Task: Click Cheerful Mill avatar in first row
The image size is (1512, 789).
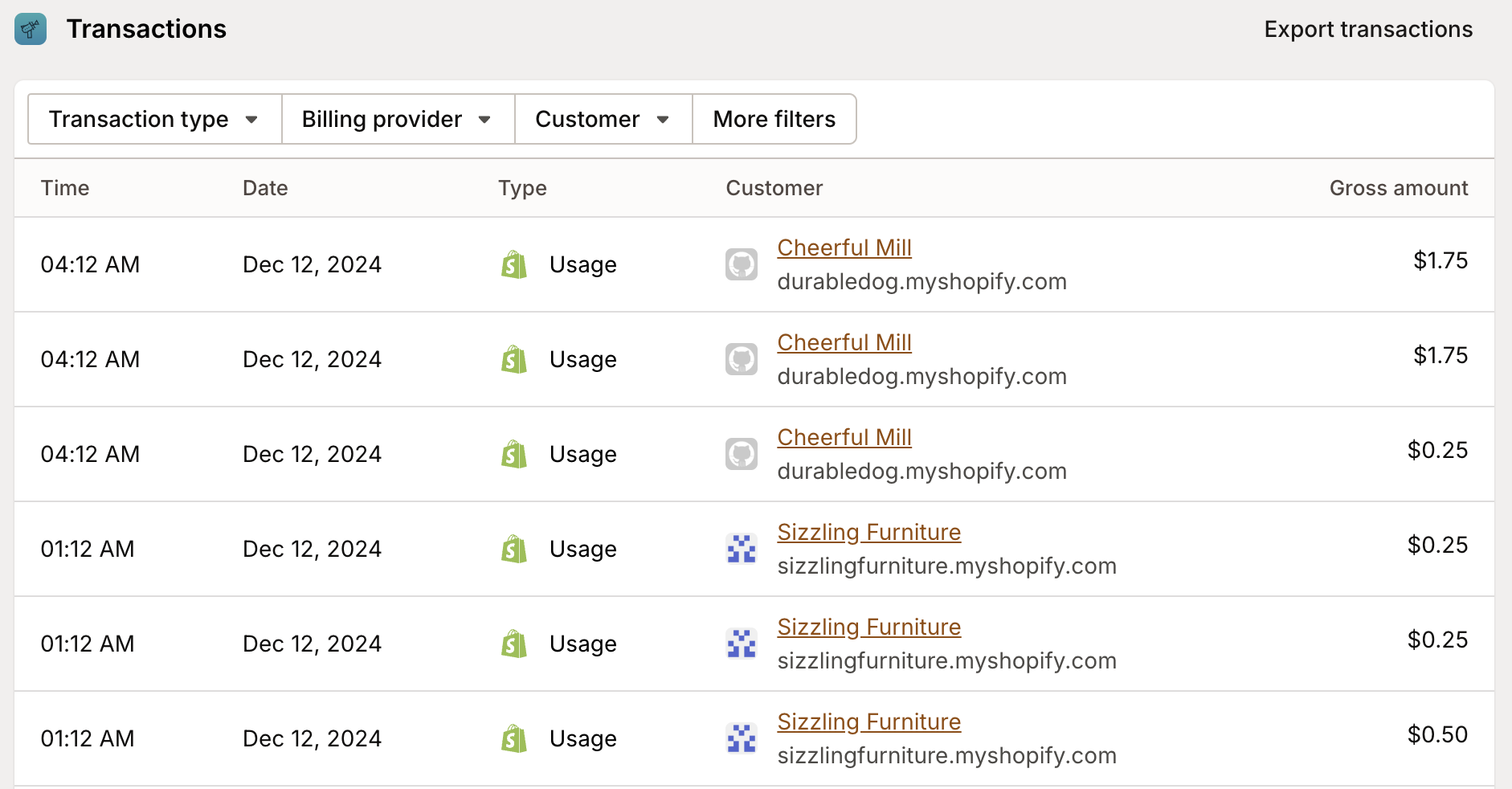Action: [741, 264]
